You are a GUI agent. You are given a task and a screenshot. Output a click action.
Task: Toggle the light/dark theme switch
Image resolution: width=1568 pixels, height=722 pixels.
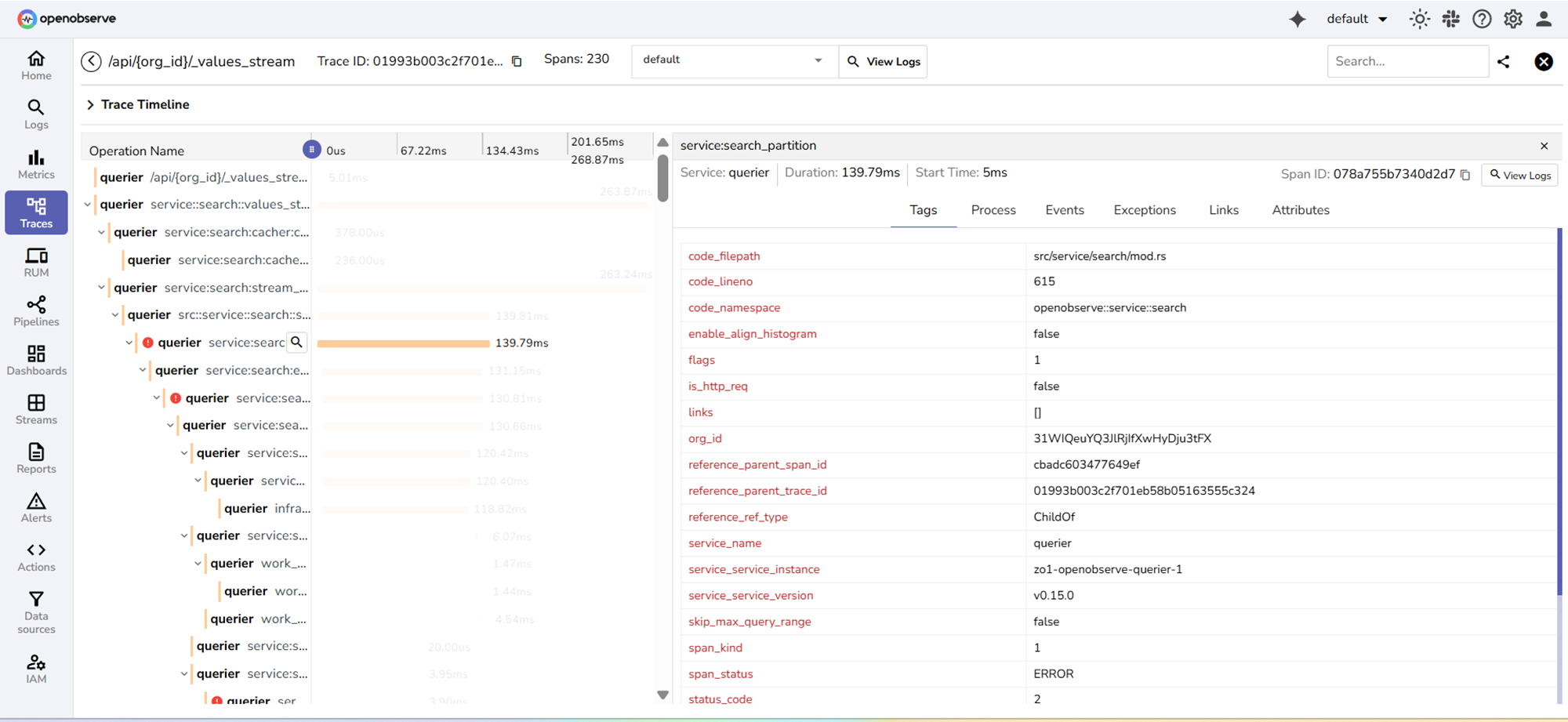coord(1419,20)
